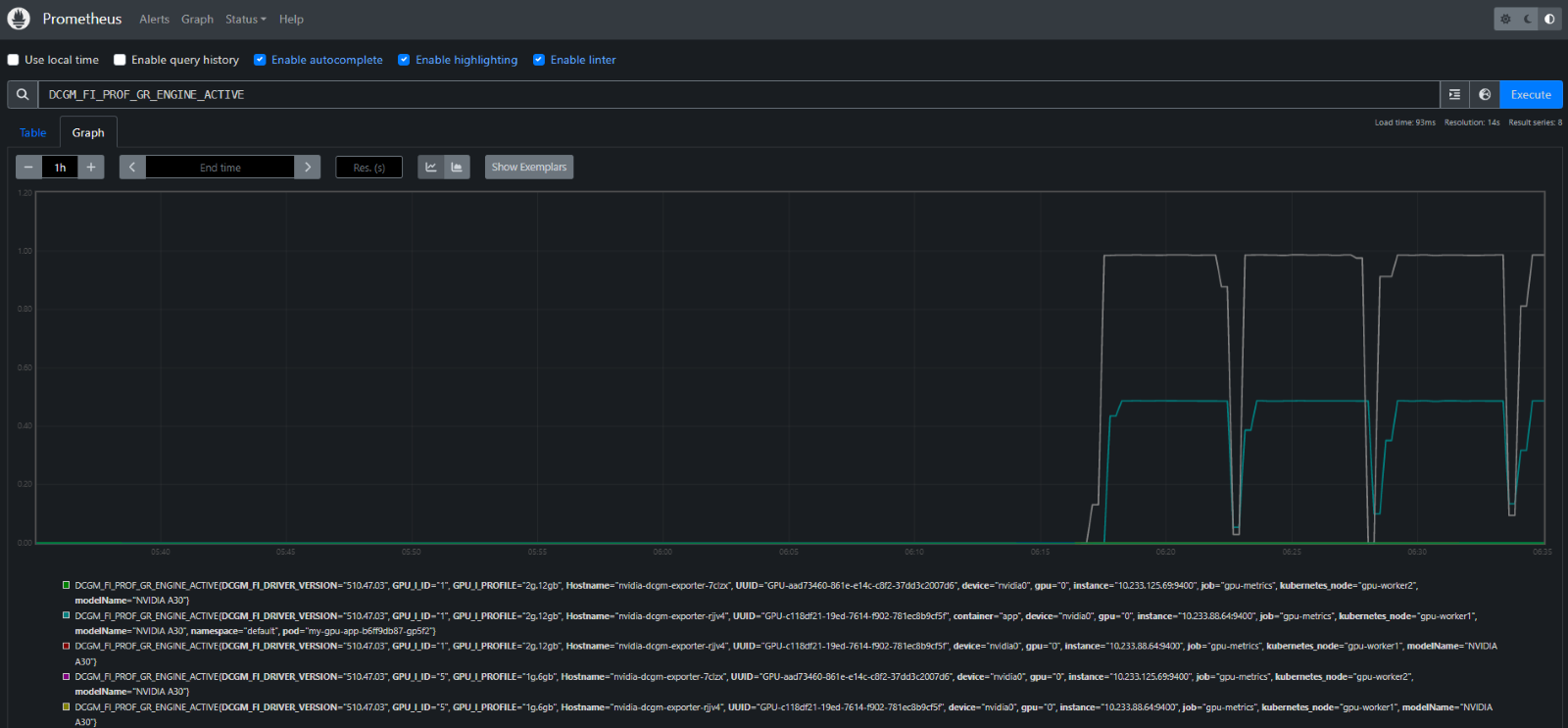Decrease the graph time range
The image size is (1568, 728).
(x=28, y=168)
